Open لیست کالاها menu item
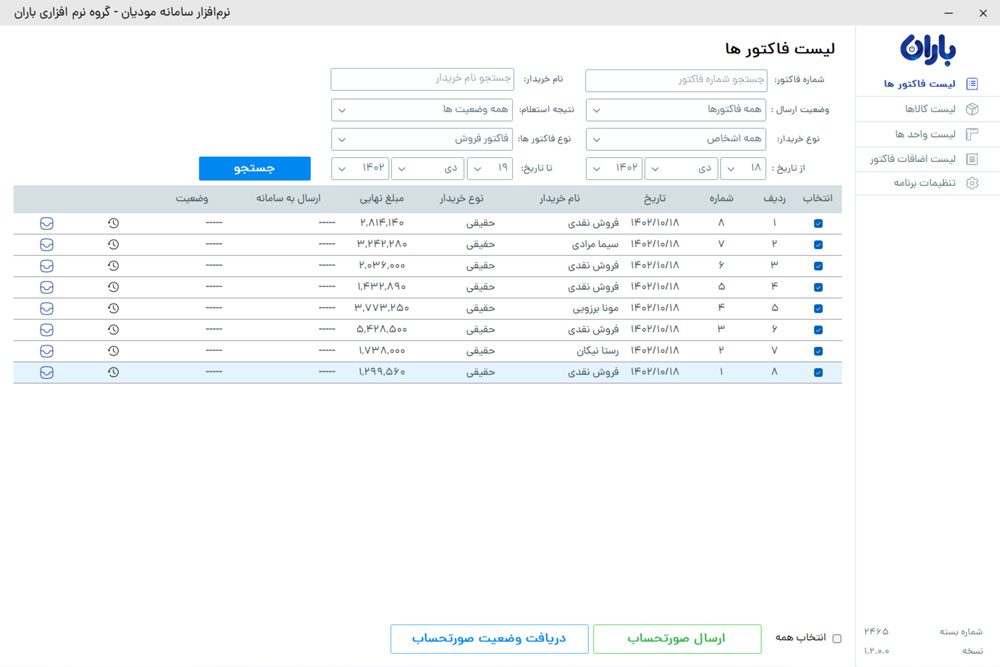The image size is (1000, 667). point(929,109)
